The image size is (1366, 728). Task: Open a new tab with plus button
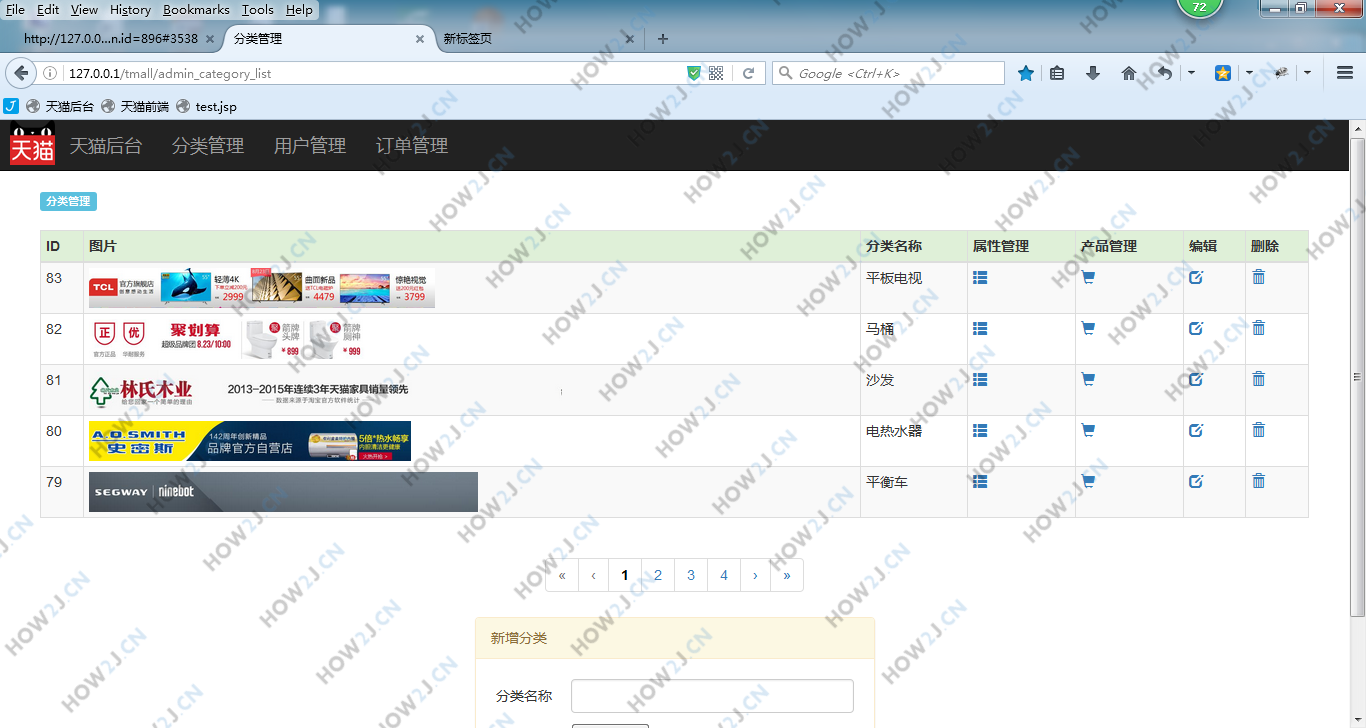662,39
